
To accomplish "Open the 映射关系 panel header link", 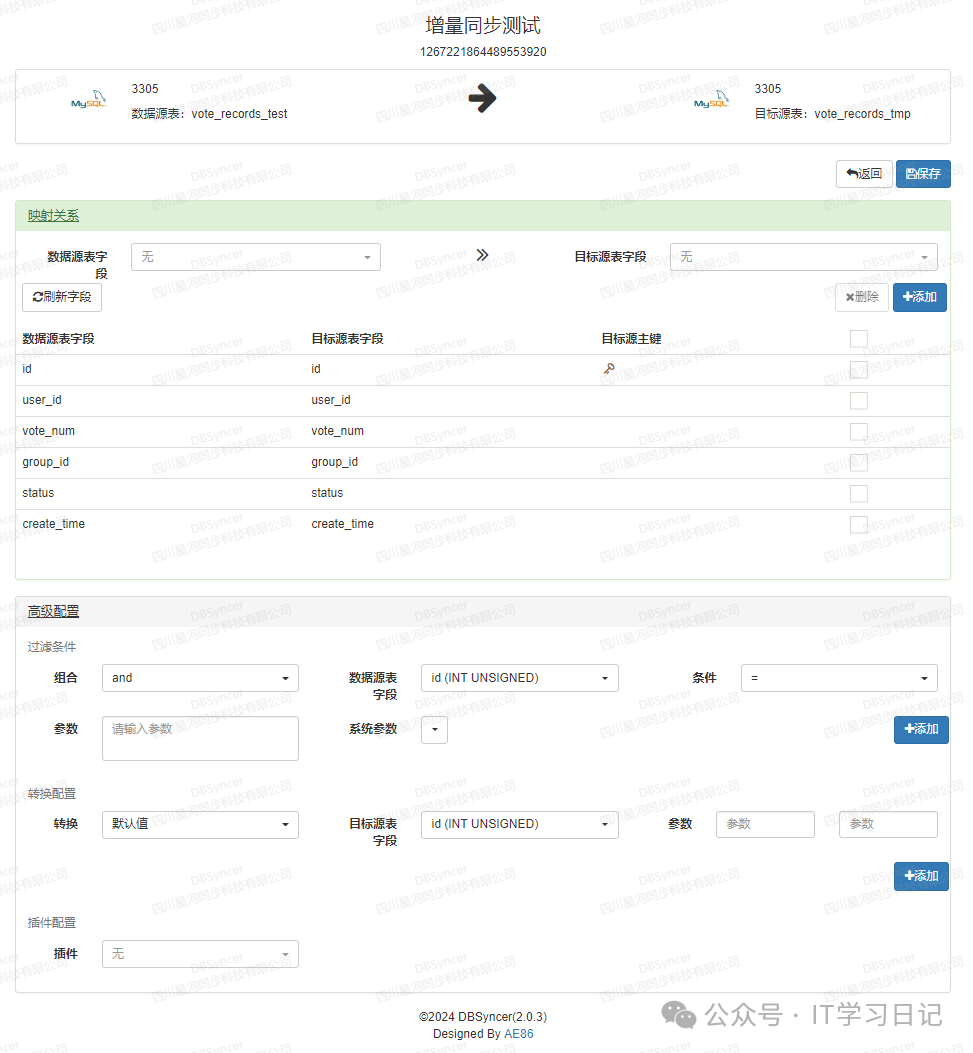I will 53,216.
